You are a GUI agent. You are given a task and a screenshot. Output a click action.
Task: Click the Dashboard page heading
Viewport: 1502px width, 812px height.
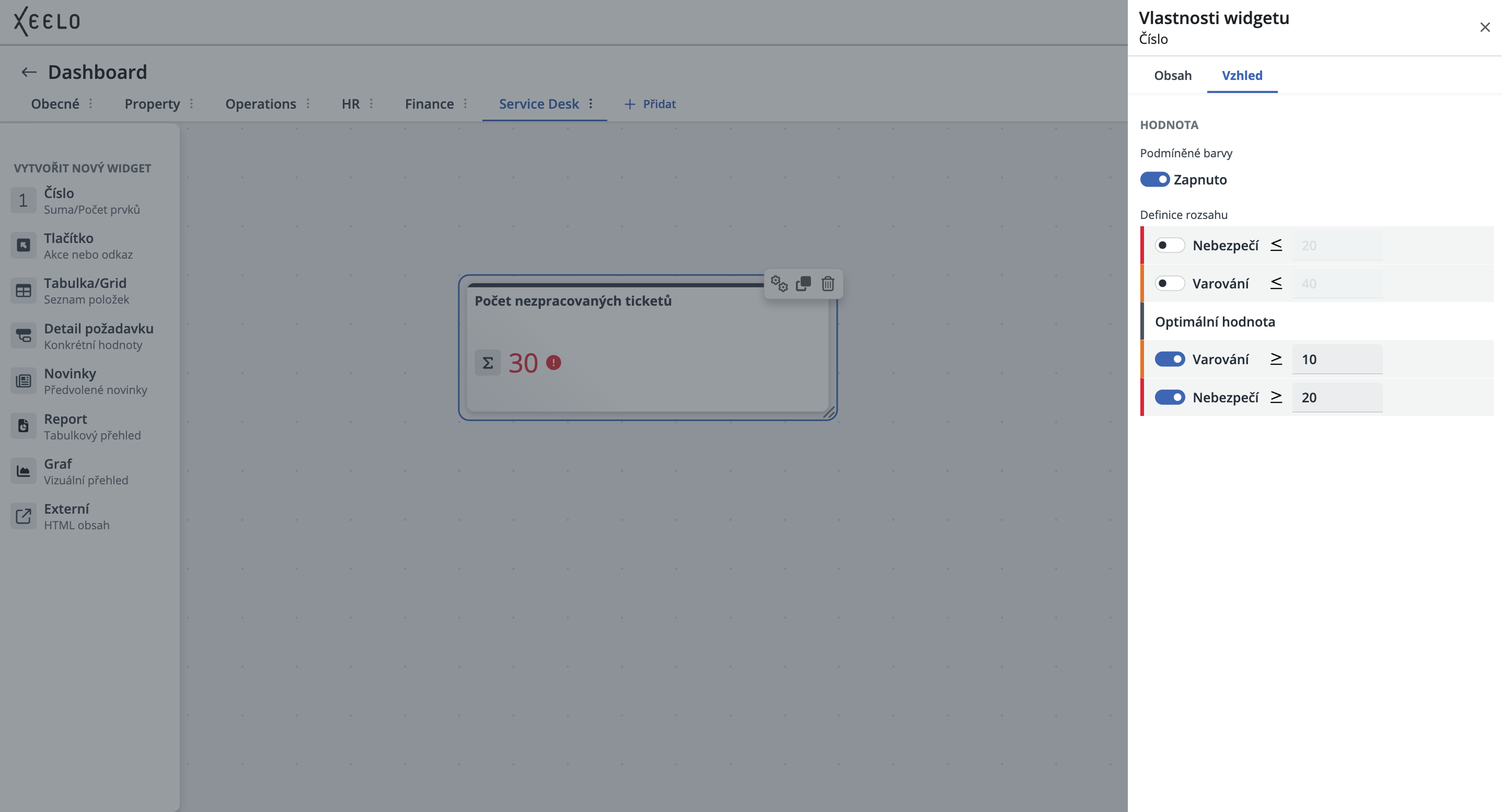97,72
